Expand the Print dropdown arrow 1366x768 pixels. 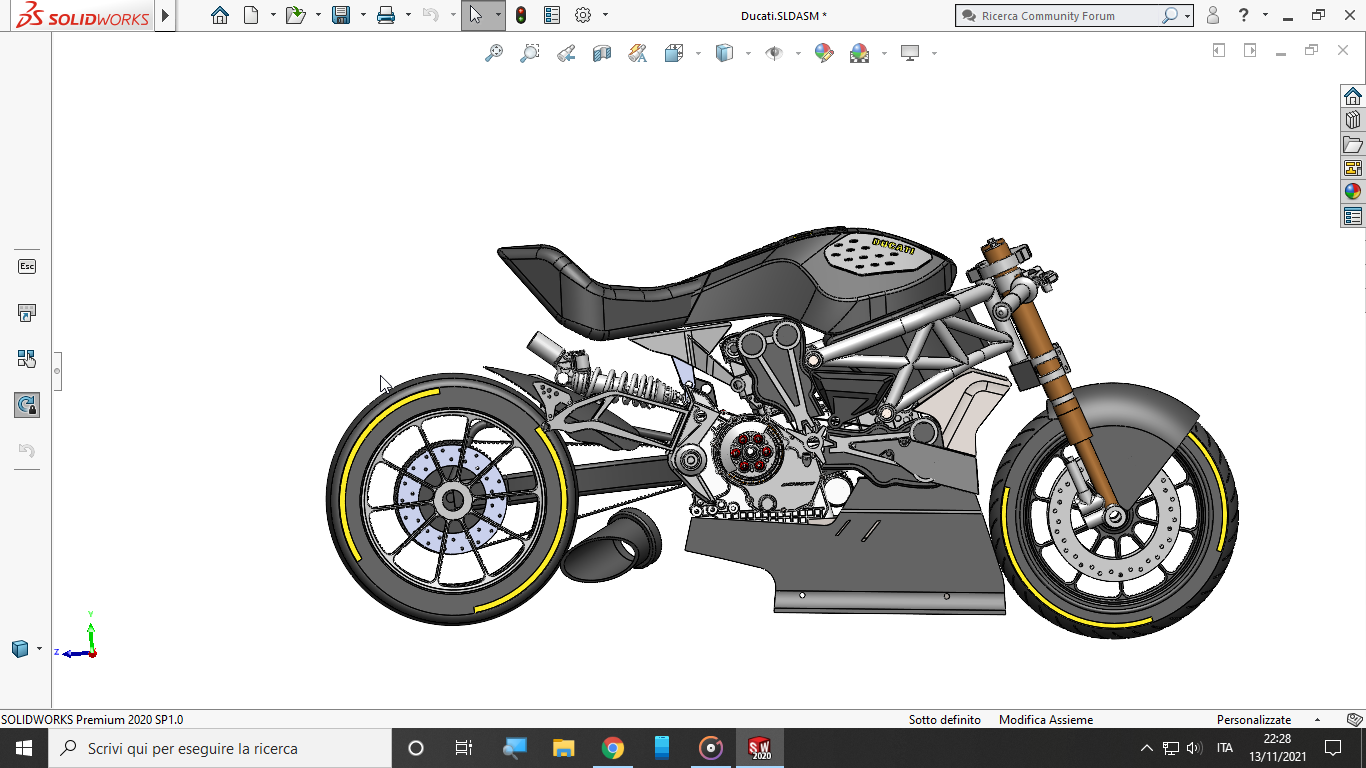pyautogui.click(x=408, y=15)
